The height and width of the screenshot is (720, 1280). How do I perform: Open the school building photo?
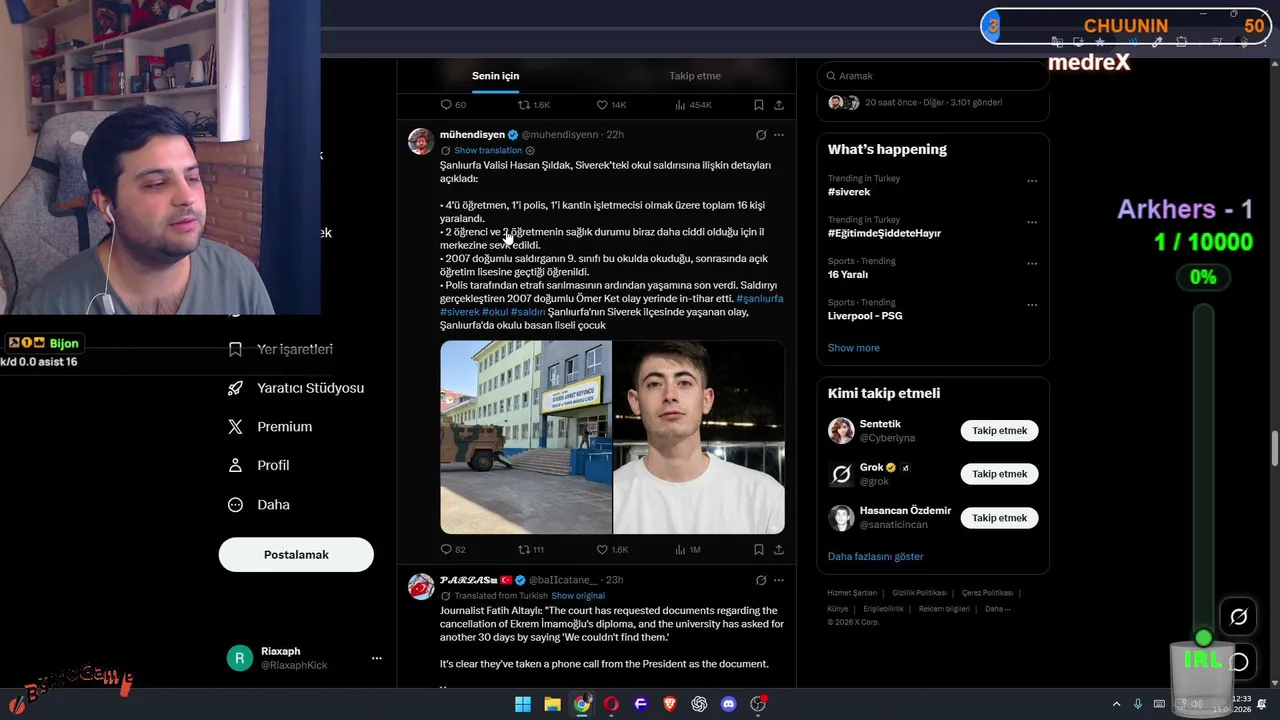pyautogui.click(x=526, y=437)
